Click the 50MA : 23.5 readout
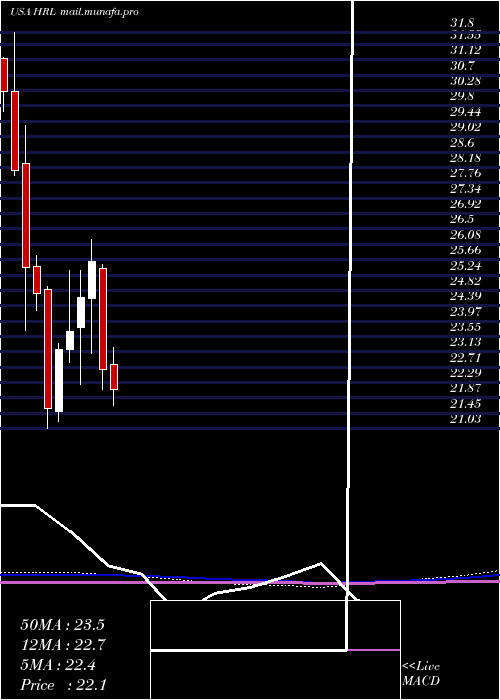 tap(62, 625)
